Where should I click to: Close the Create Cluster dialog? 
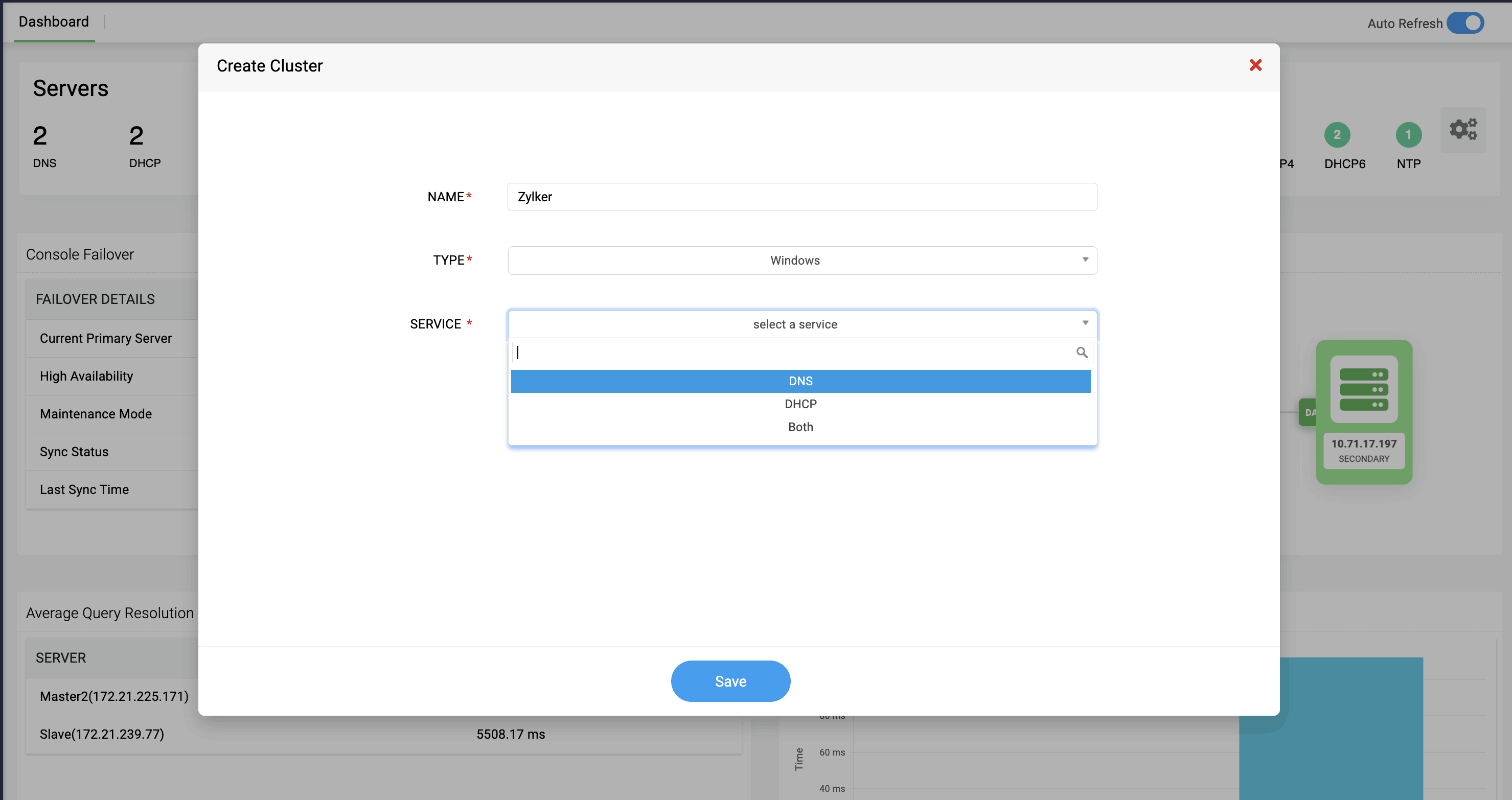click(1255, 65)
